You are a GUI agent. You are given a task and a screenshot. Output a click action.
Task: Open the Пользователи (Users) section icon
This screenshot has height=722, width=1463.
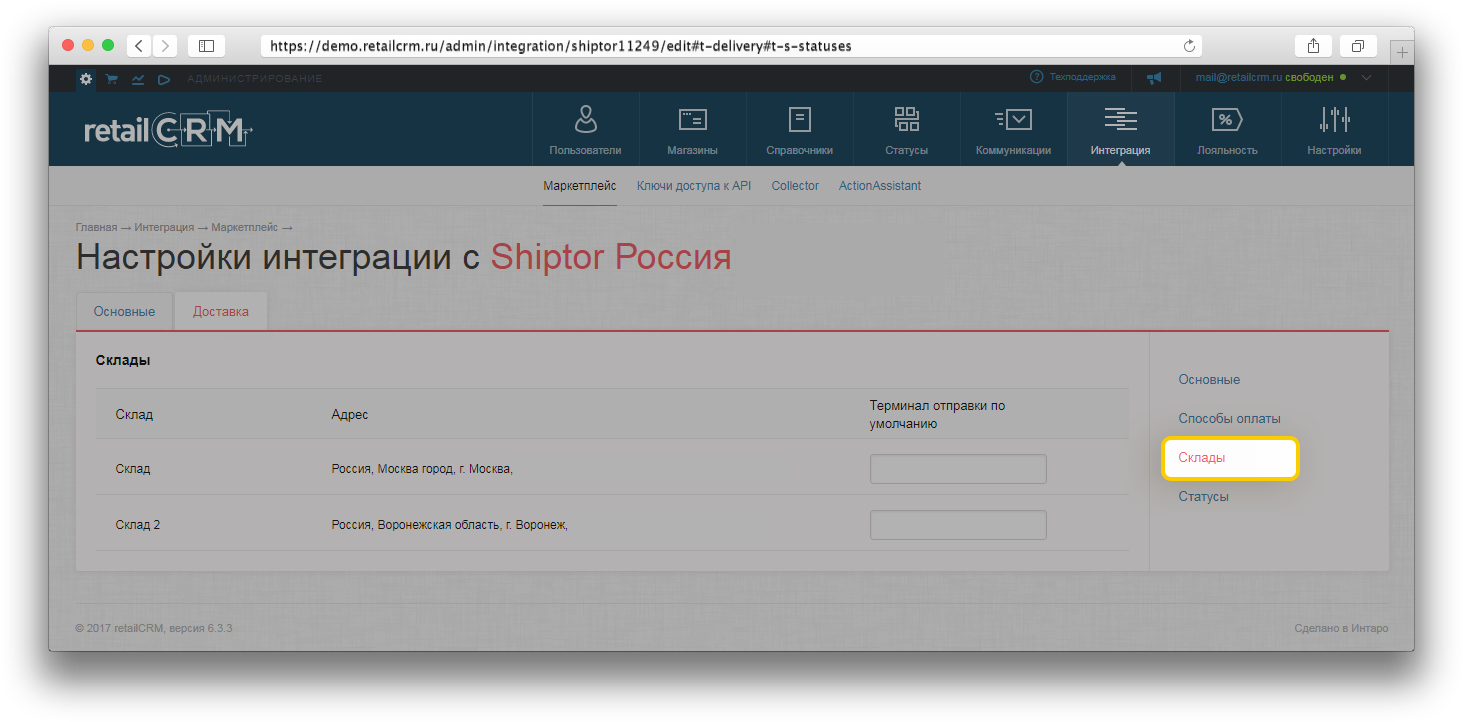pos(585,121)
